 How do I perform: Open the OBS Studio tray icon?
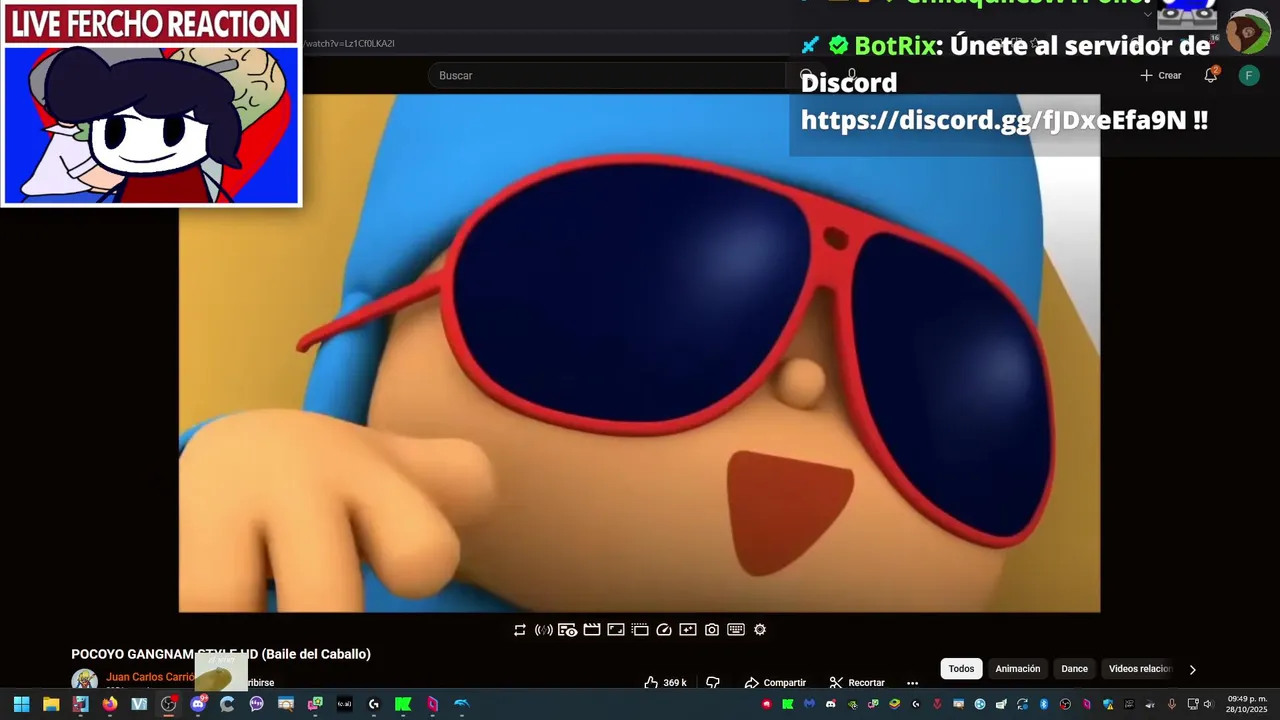[x=1065, y=704]
